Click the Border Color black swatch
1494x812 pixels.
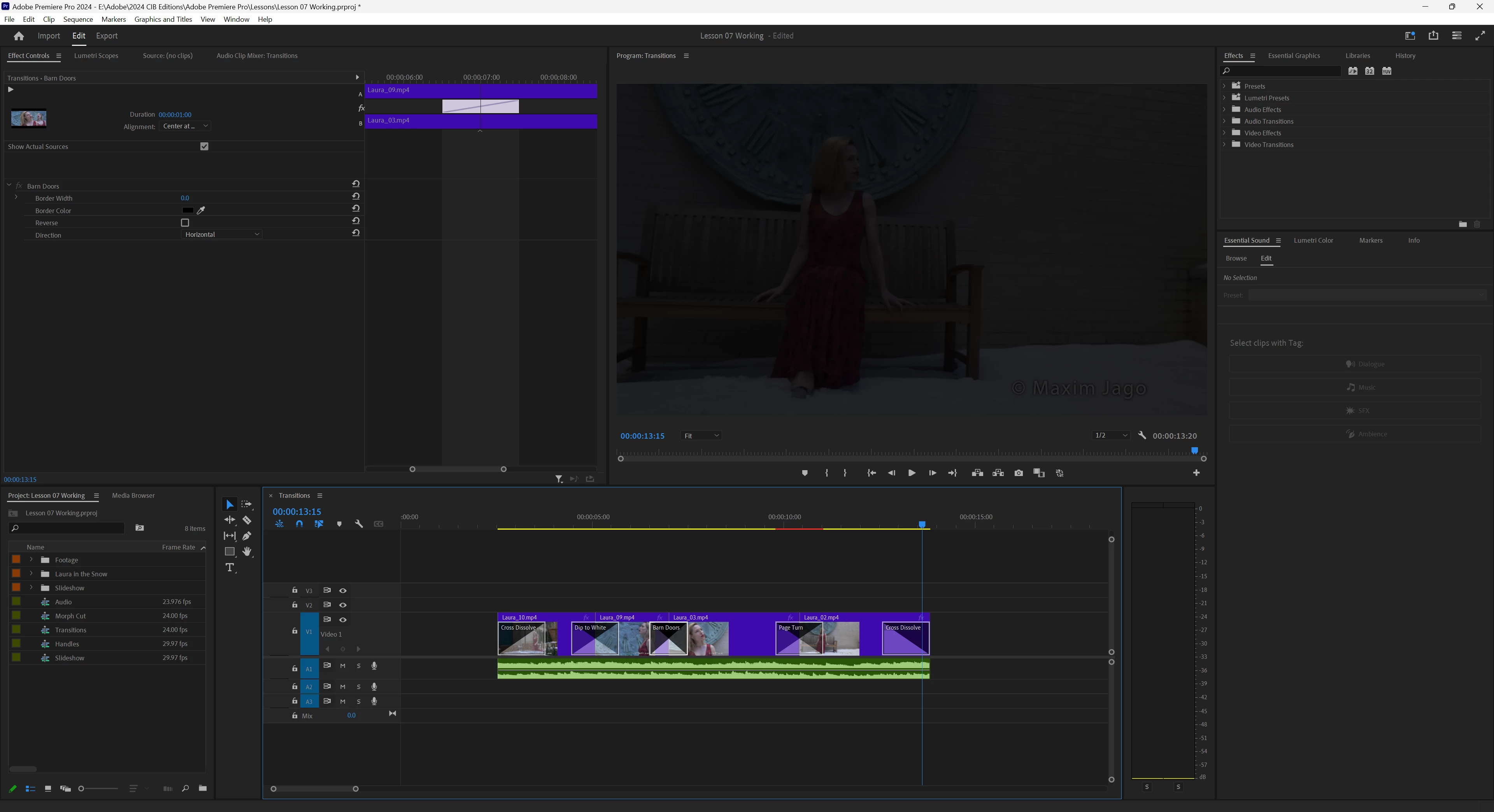(x=187, y=210)
